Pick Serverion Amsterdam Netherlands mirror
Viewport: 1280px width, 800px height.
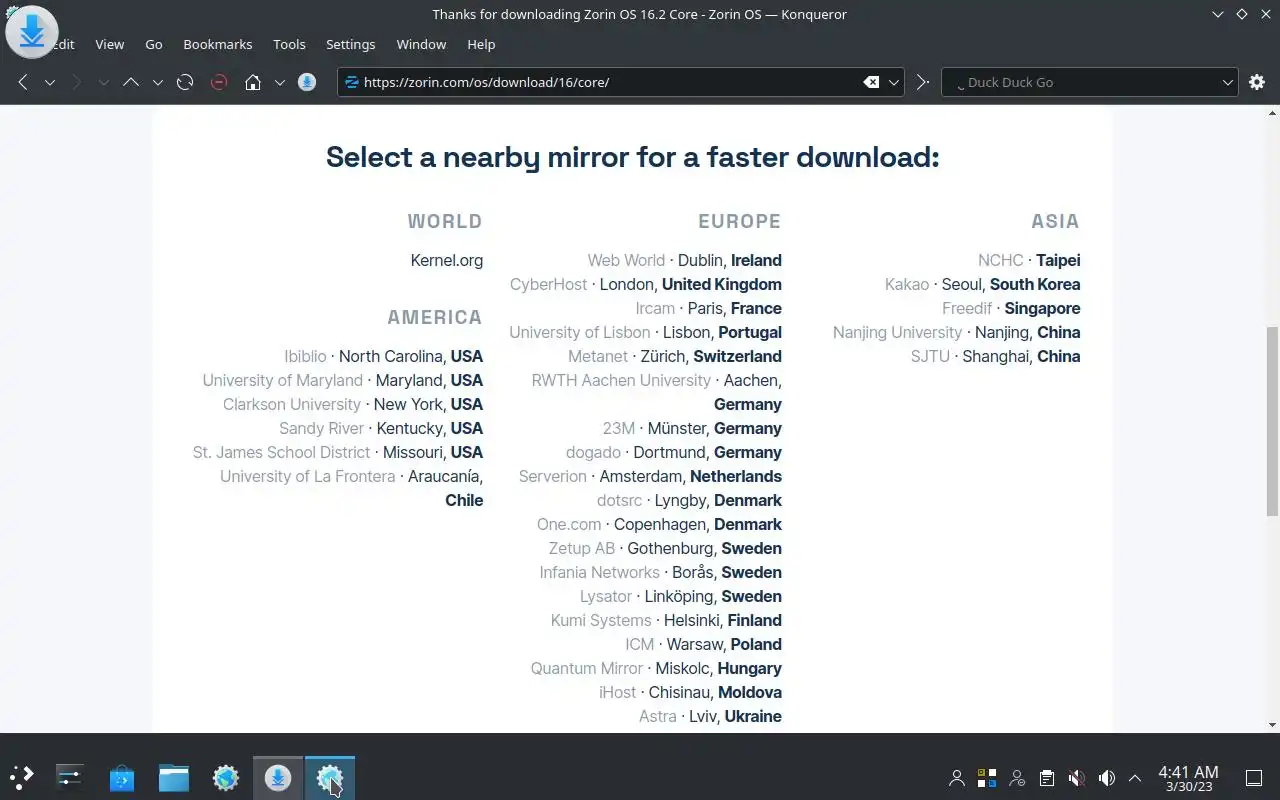650,476
